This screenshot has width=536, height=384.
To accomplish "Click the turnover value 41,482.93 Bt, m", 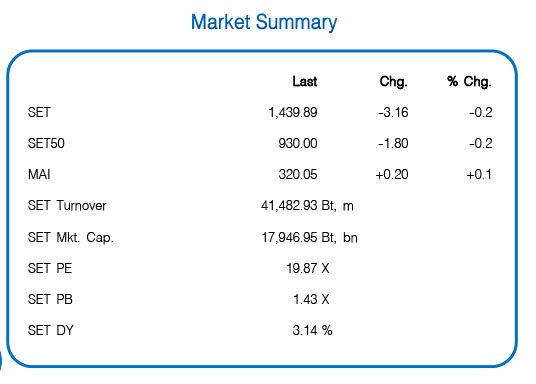I will click(x=307, y=206).
